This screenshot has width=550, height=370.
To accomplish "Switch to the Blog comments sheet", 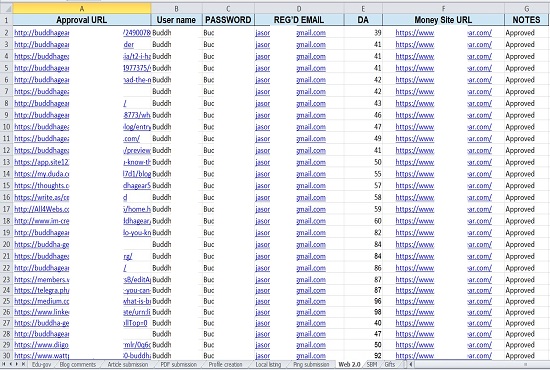I will pyautogui.click(x=78, y=364).
